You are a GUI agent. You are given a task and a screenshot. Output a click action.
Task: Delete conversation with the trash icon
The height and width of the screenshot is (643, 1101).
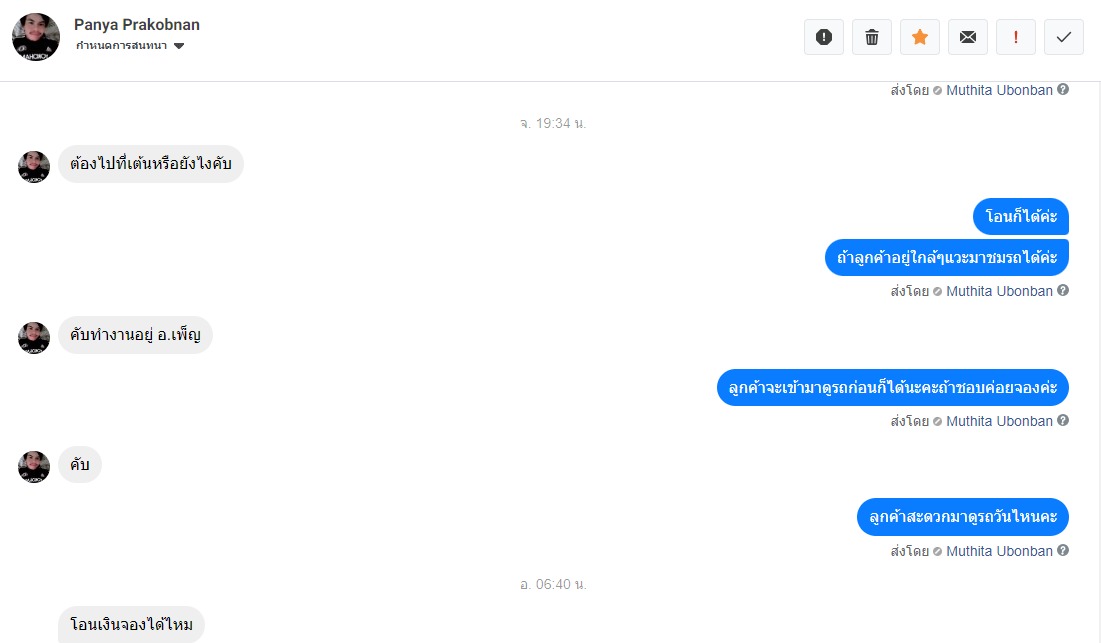[x=871, y=37]
